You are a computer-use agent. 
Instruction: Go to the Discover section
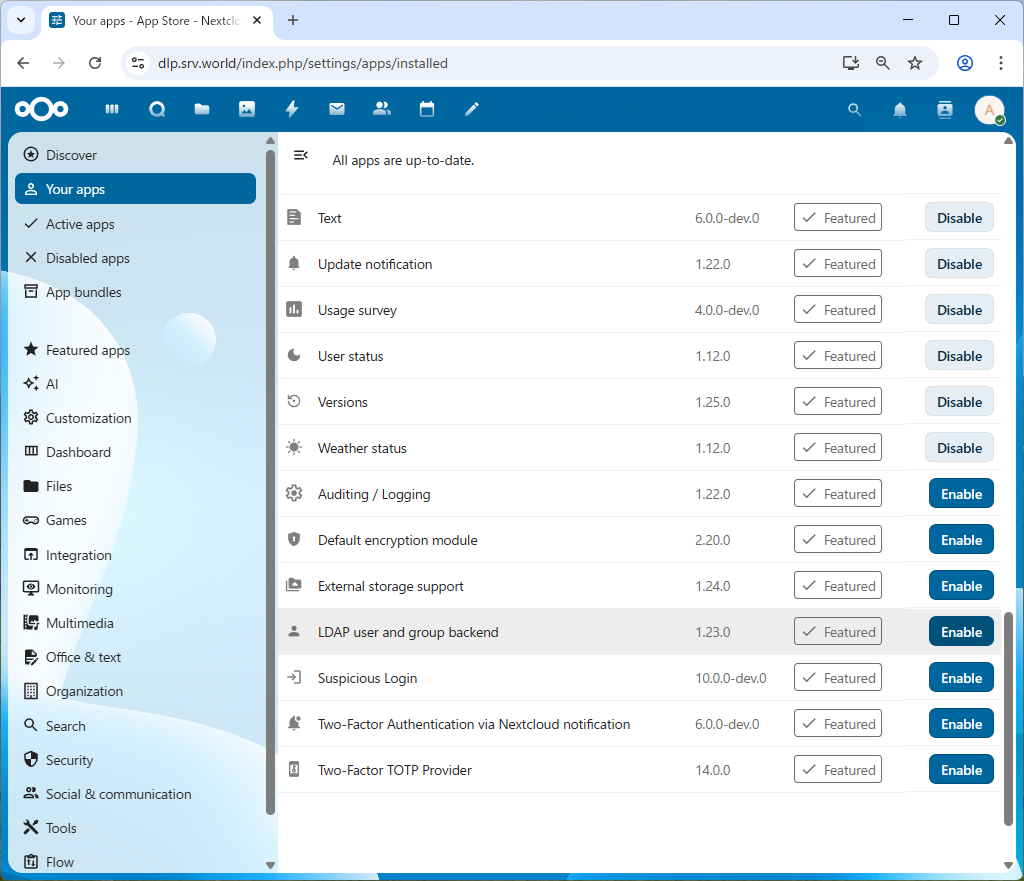(x=72, y=154)
